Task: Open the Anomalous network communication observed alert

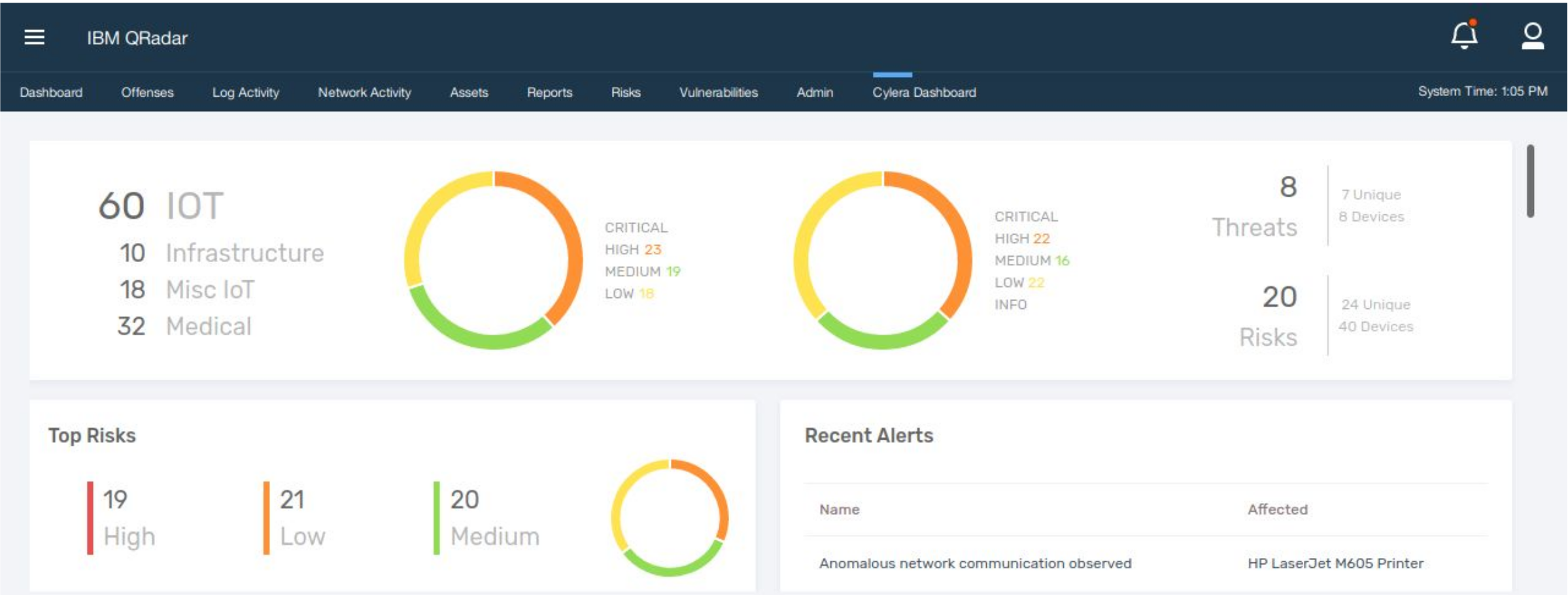Action: [x=975, y=563]
